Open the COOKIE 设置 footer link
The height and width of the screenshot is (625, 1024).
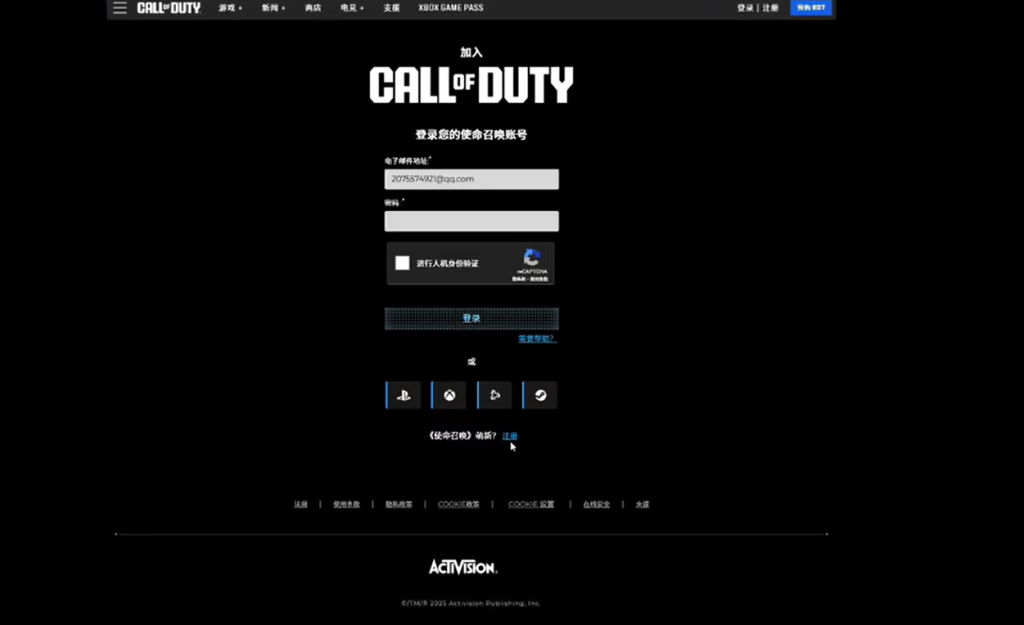[x=530, y=504]
